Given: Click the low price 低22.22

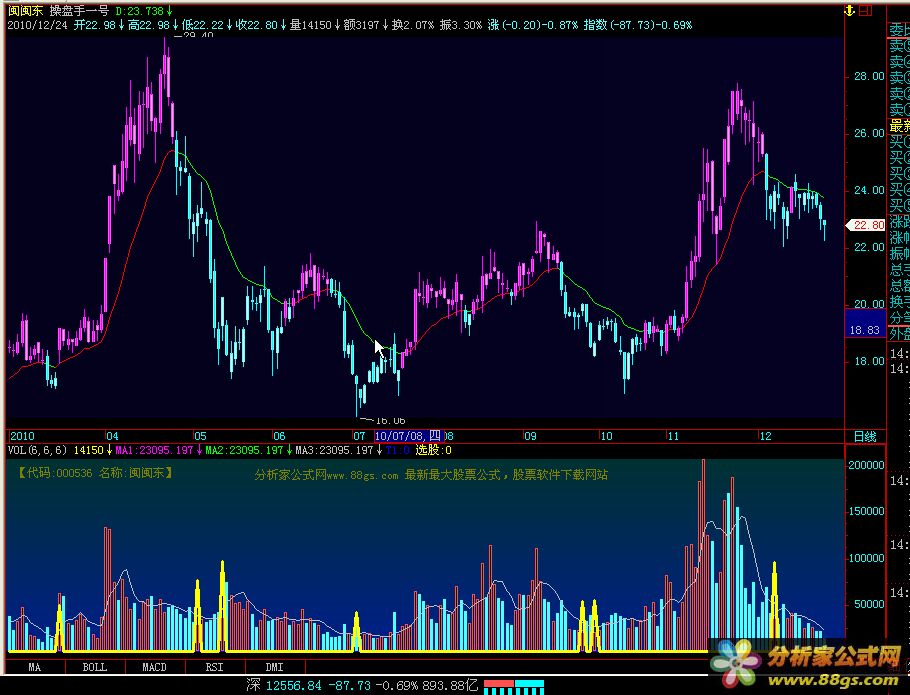Looking at the screenshot, I should [x=203, y=26].
